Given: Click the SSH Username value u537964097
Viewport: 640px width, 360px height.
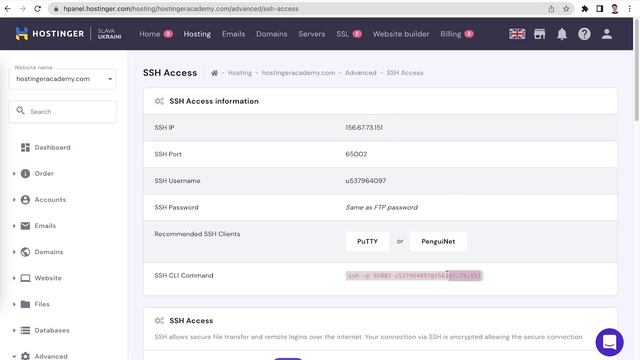Looking at the screenshot, I should pos(365,180).
